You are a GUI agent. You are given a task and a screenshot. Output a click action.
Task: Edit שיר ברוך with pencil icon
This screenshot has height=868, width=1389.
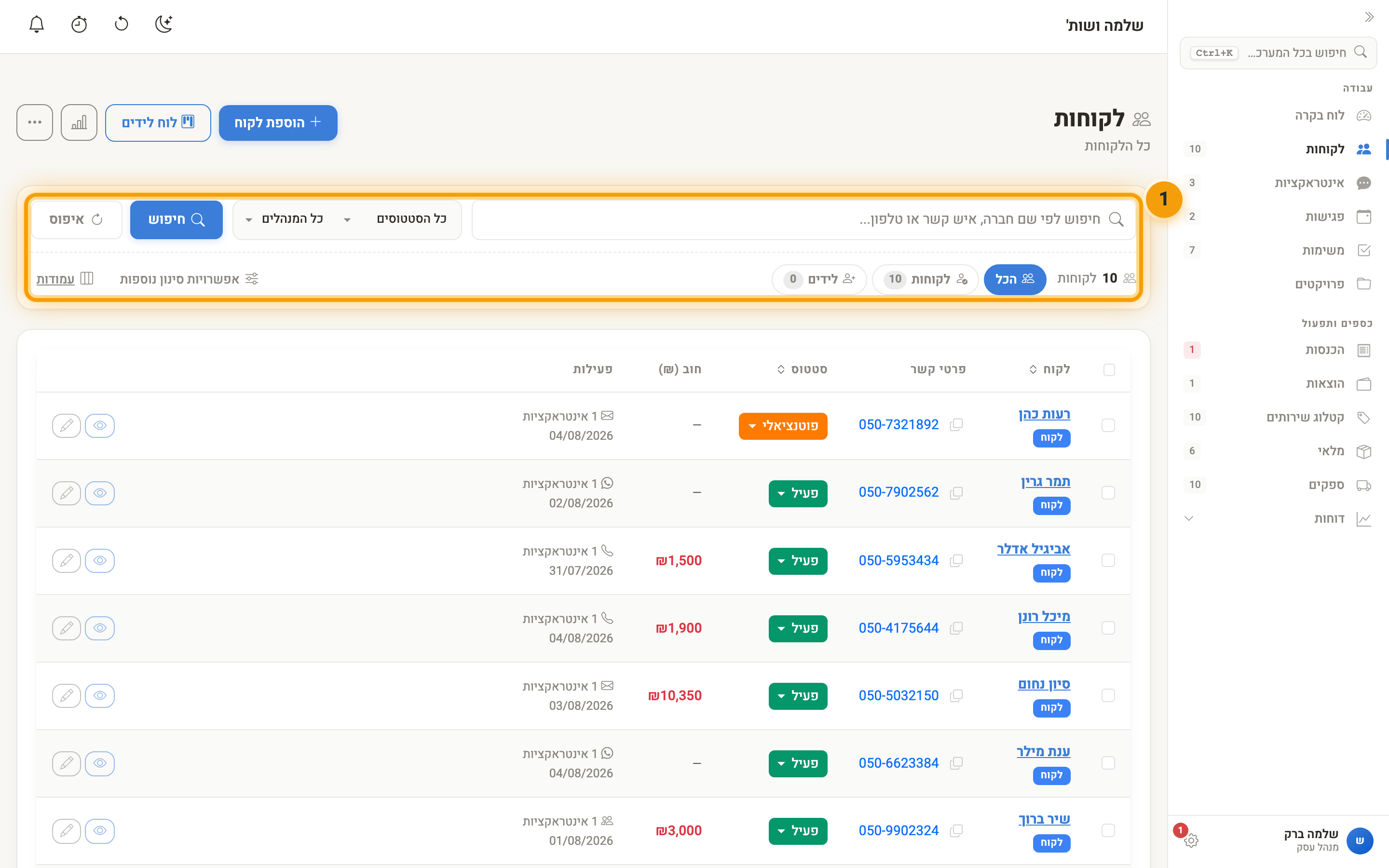[x=67, y=831]
